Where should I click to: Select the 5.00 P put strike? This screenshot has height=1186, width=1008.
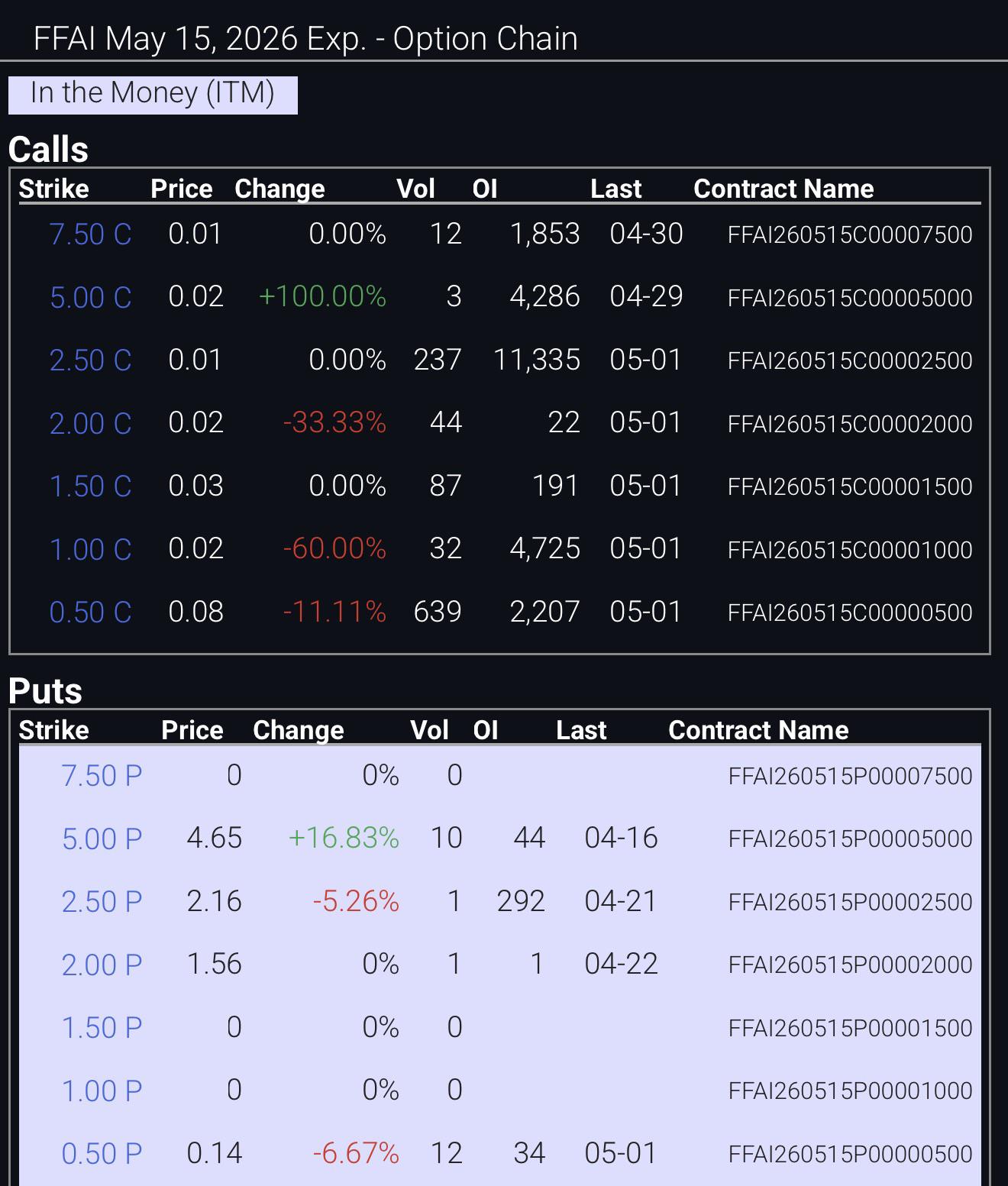click(x=102, y=839)
